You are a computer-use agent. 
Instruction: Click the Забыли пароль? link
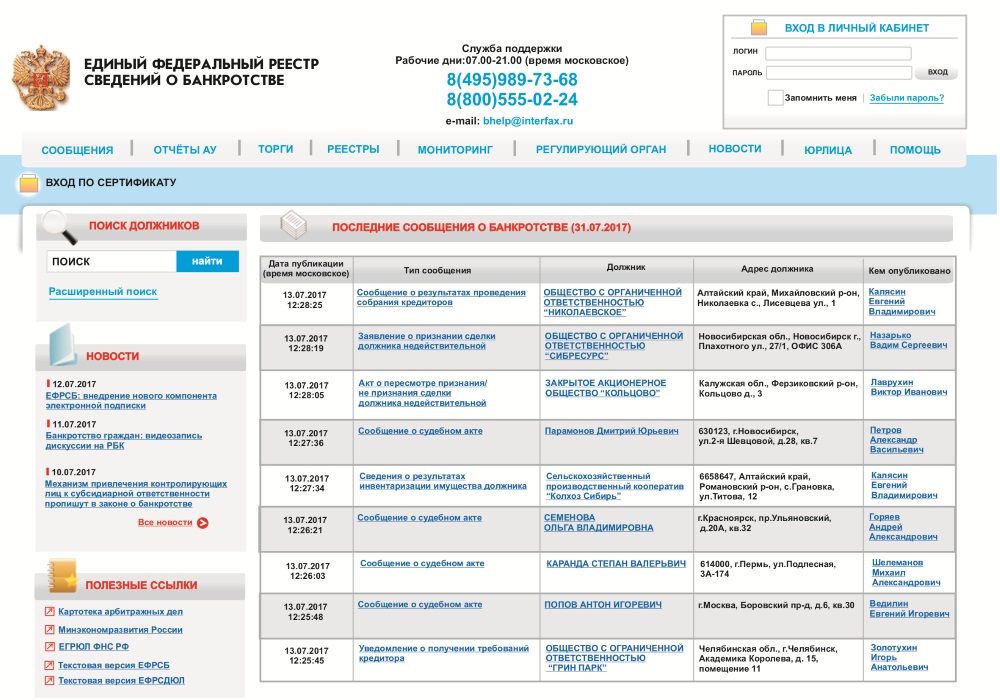pyautogui.click(x=907, y=98)
